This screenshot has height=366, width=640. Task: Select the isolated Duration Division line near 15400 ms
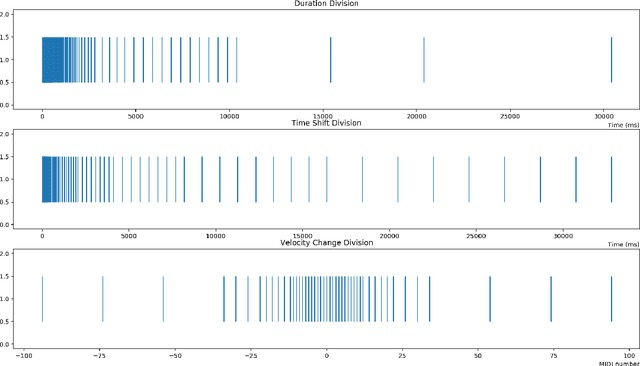tap(331, 60)
